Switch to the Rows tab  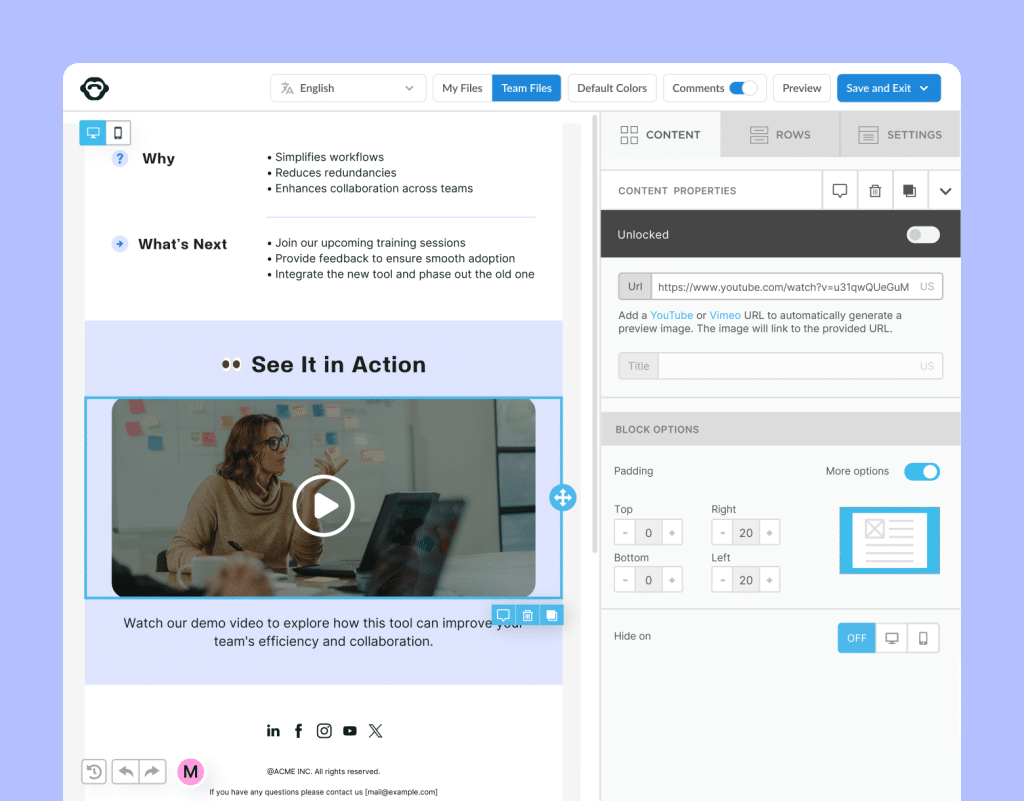click(780, 134)
